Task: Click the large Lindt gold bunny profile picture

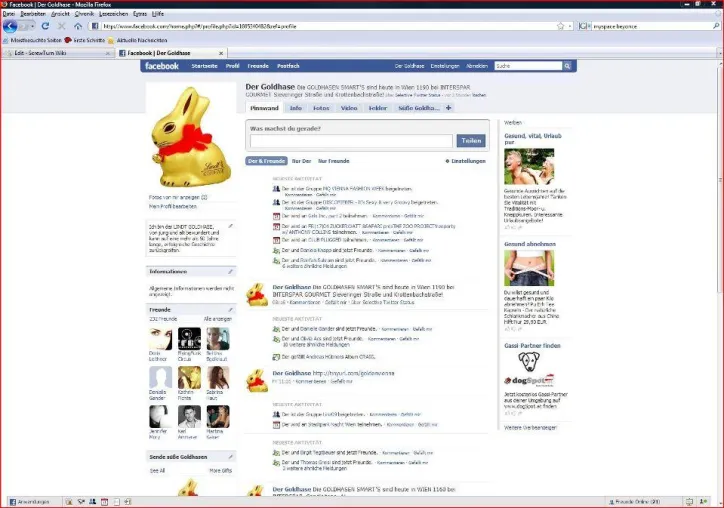Action: [x=191, y=137]
